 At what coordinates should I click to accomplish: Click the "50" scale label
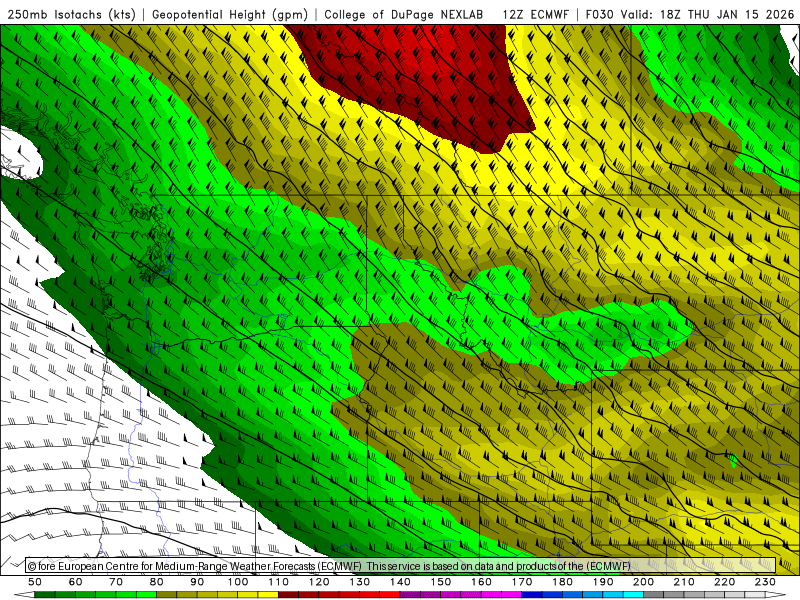pyautogui.click(x=35, y=582)
